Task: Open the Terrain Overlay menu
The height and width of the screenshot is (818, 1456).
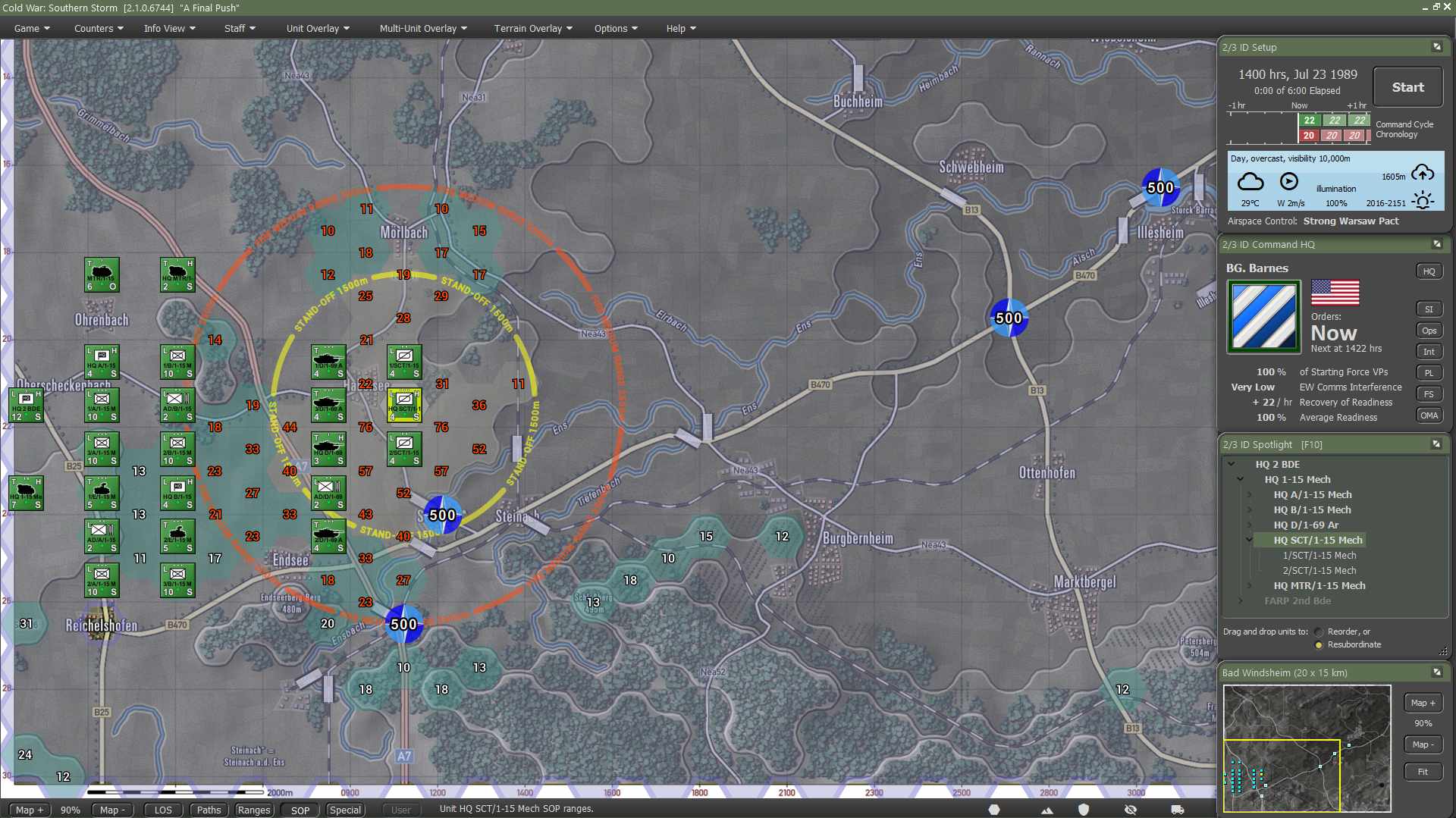Action: point(533,28)
